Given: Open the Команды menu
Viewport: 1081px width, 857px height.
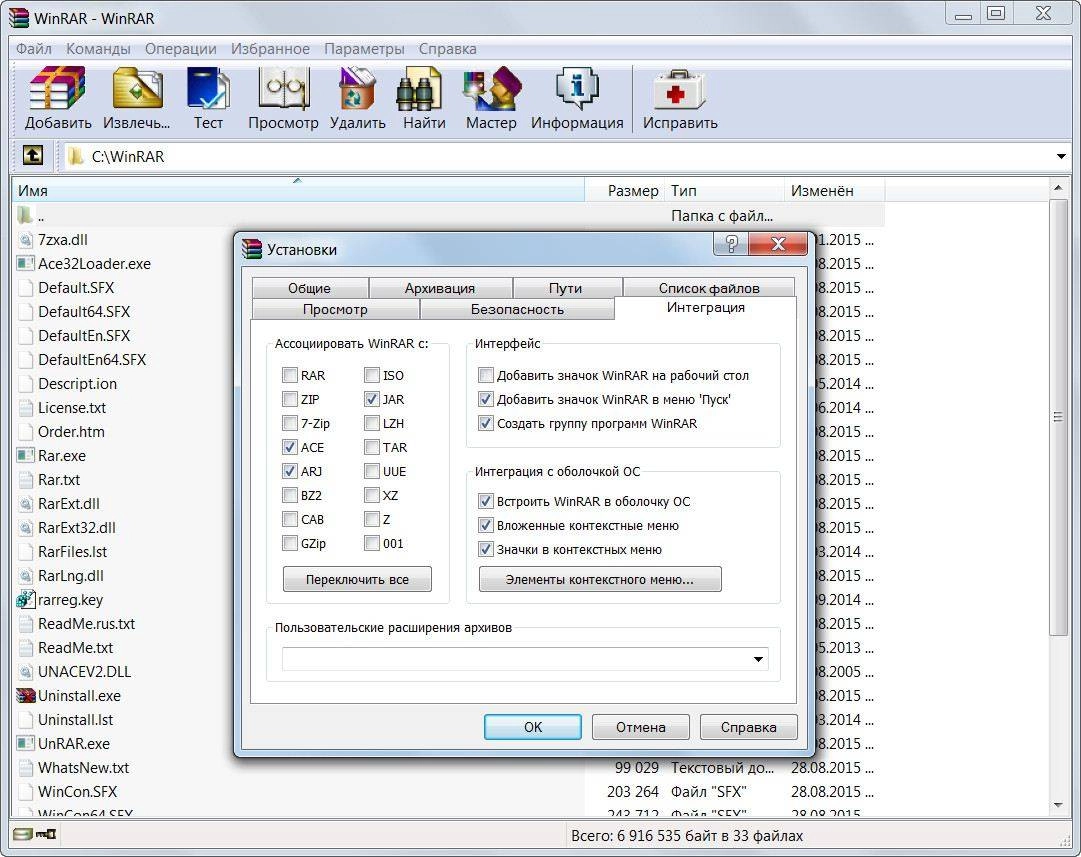Looking at the screenshot, I should click(x=98, y=49).
